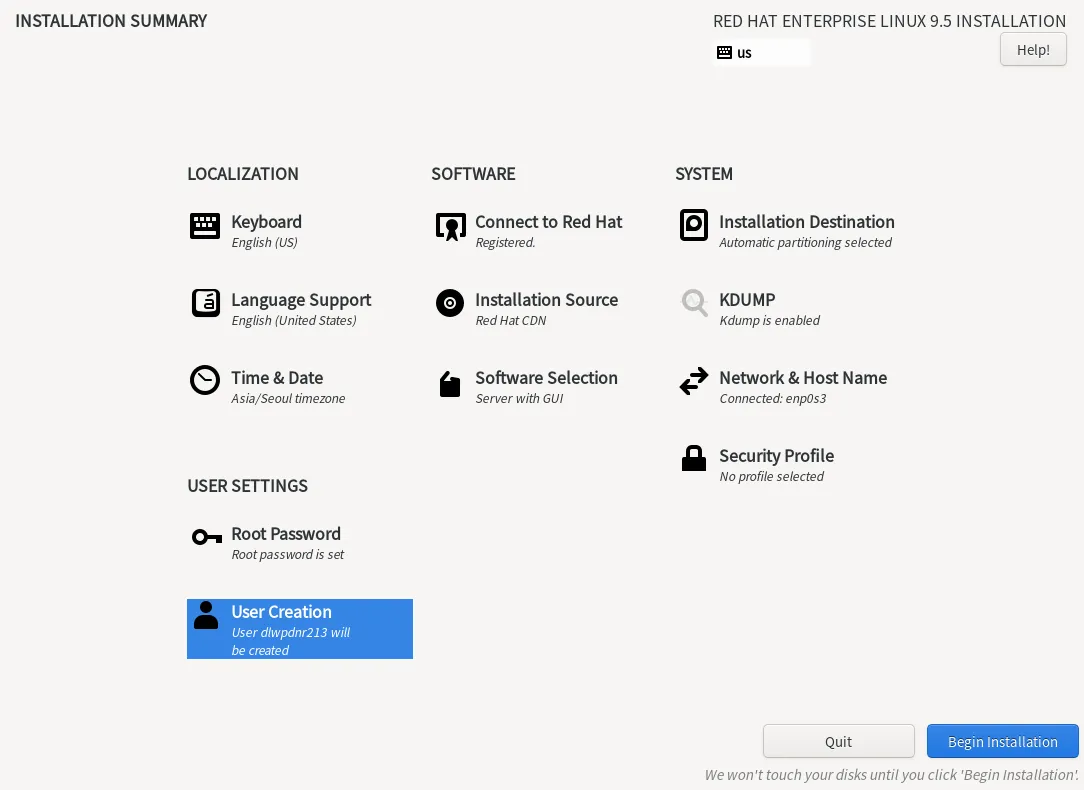Viewport: 1084px width, 790px height.
Task: Click the KDUMP magnifier icon
Action: [x=694, y=303]
